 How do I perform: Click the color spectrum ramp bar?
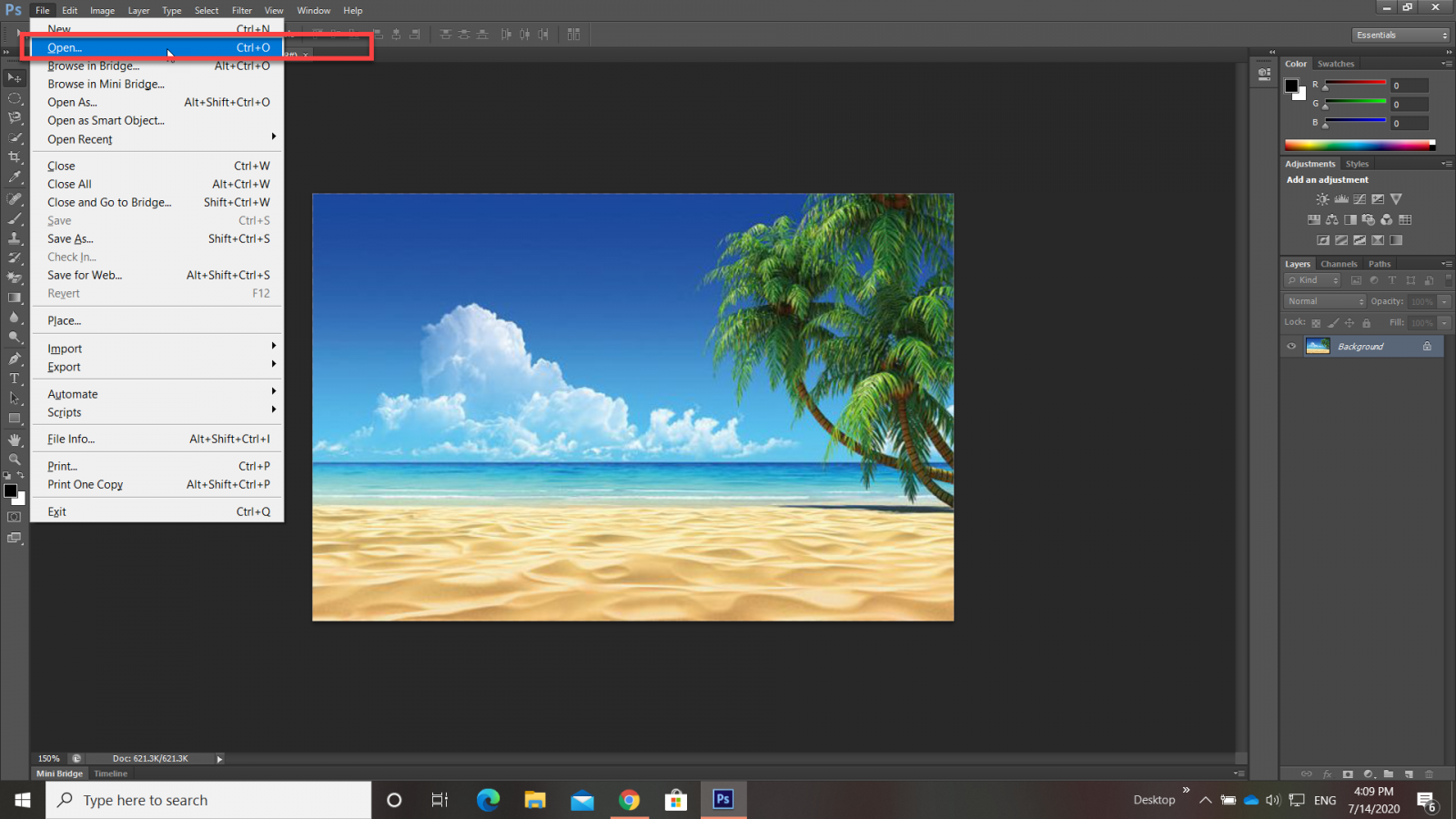(x=1358, y=145)
